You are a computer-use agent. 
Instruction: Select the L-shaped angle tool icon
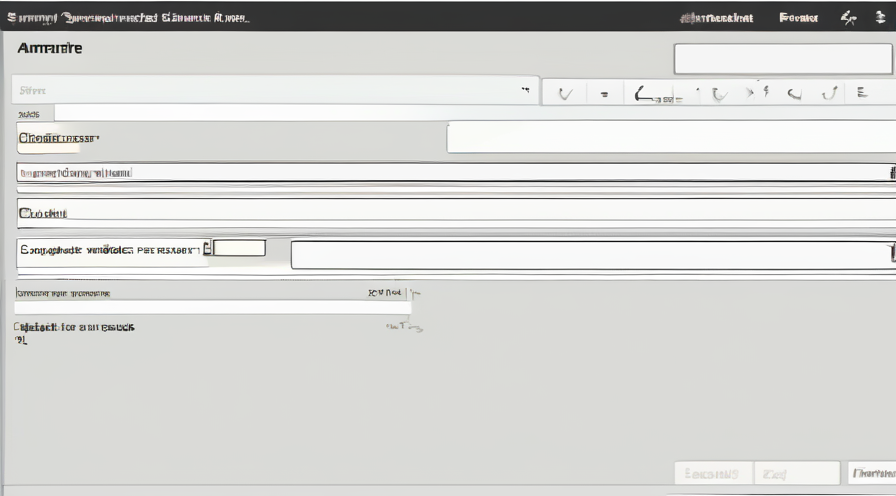(x=647, y=94)
